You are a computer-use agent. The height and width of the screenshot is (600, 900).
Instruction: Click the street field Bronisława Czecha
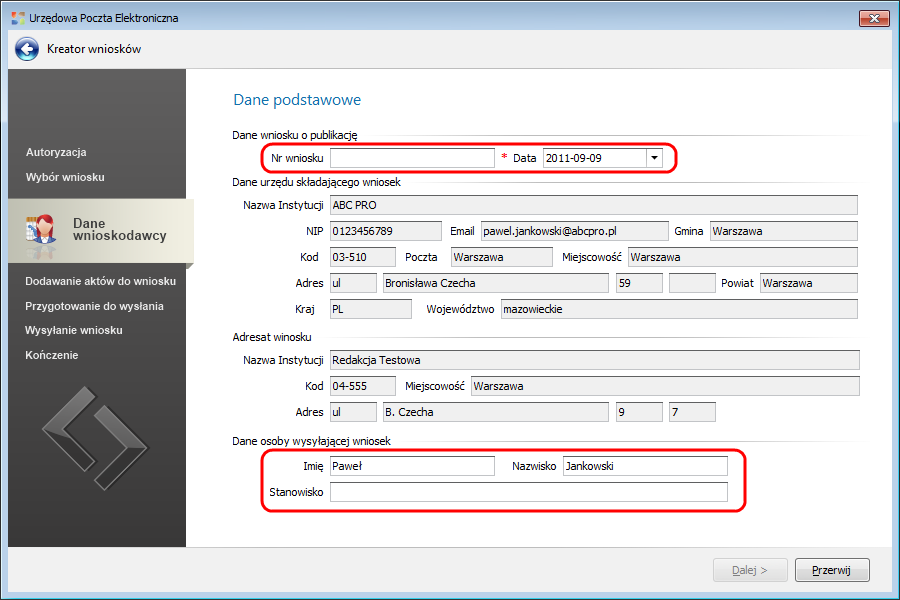(495, 282)
